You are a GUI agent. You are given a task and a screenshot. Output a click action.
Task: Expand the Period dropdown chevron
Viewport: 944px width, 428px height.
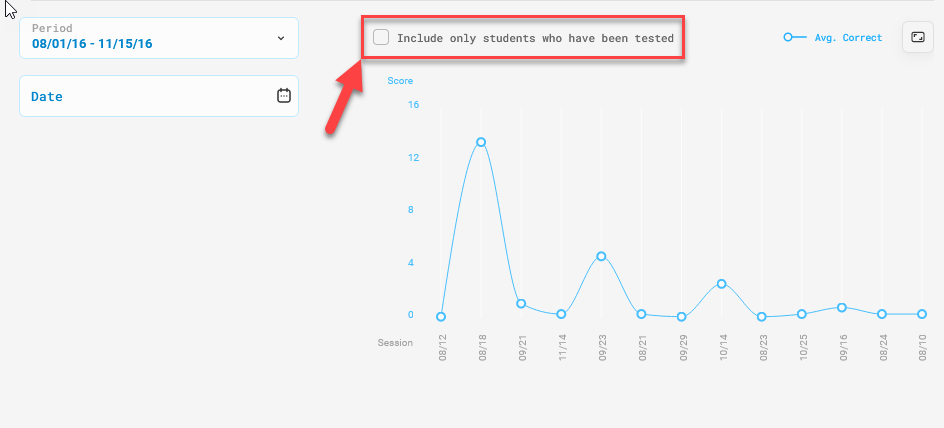click(281, 38)
